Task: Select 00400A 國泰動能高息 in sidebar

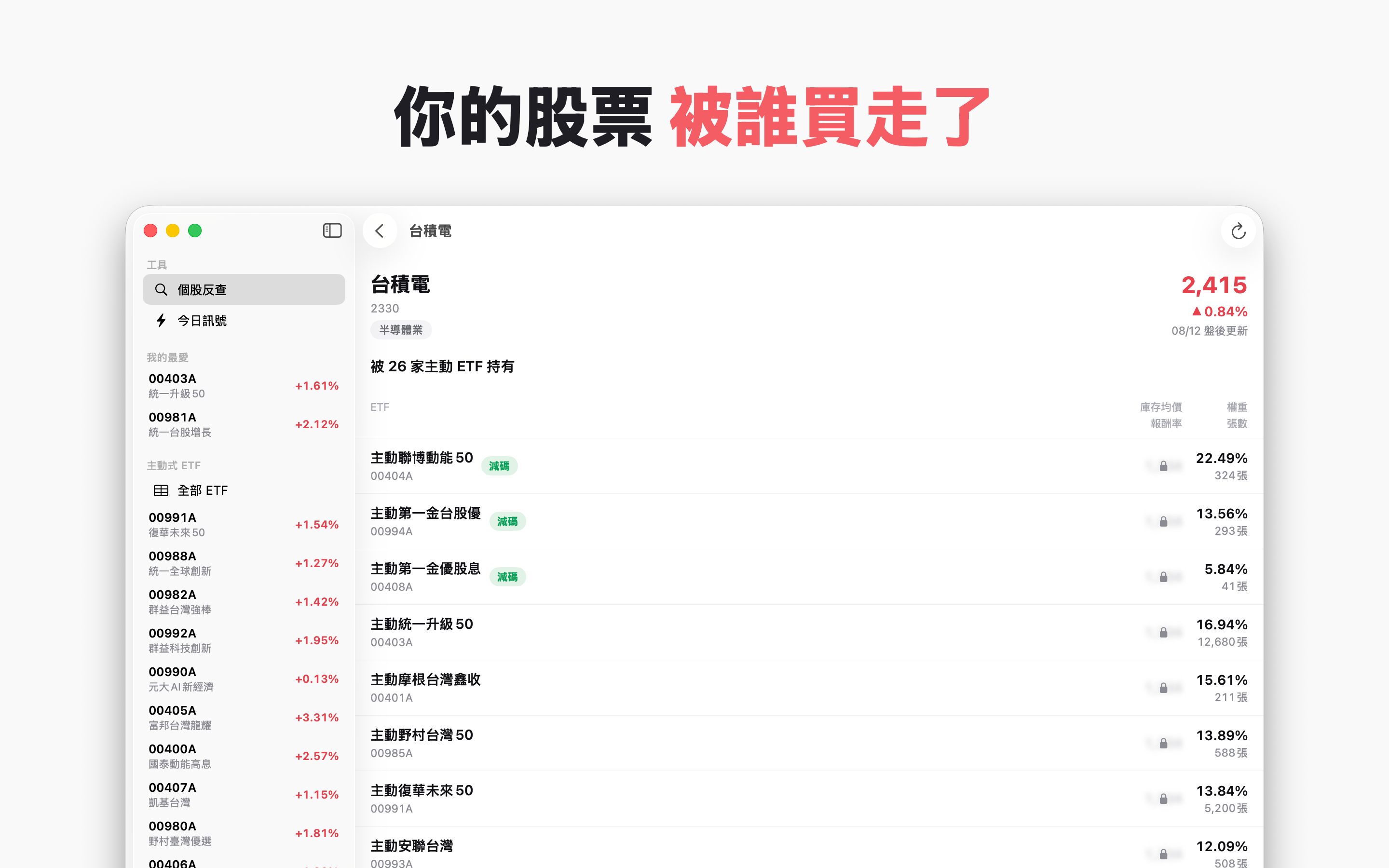Action: [244, 756]
